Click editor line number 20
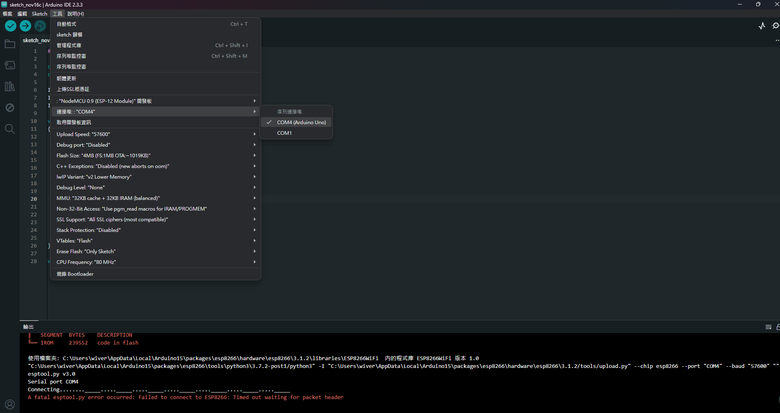Screen dimensions: 780x413 [34, 199]
